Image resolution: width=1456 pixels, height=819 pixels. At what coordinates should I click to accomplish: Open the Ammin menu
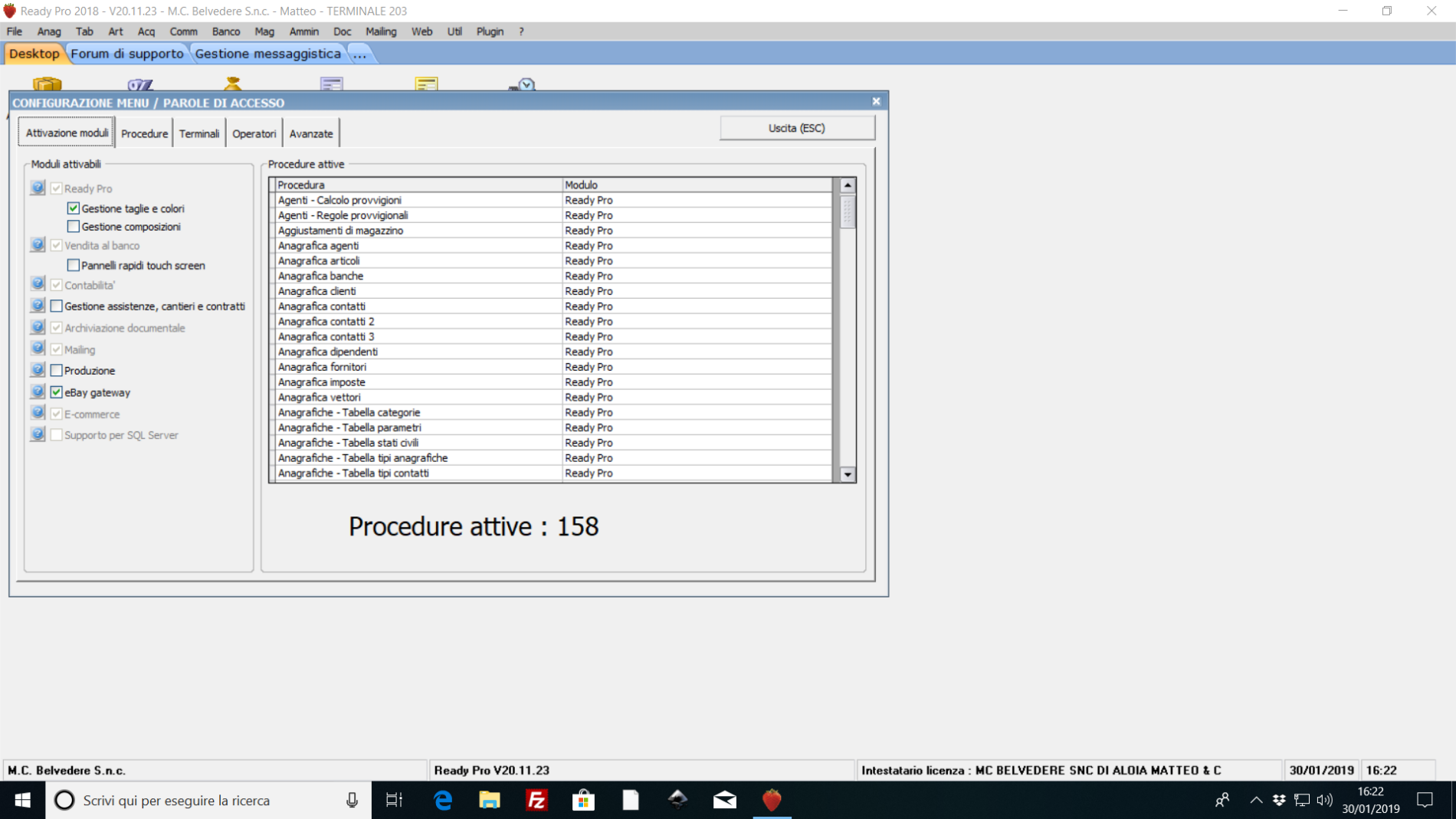point(304,31)
